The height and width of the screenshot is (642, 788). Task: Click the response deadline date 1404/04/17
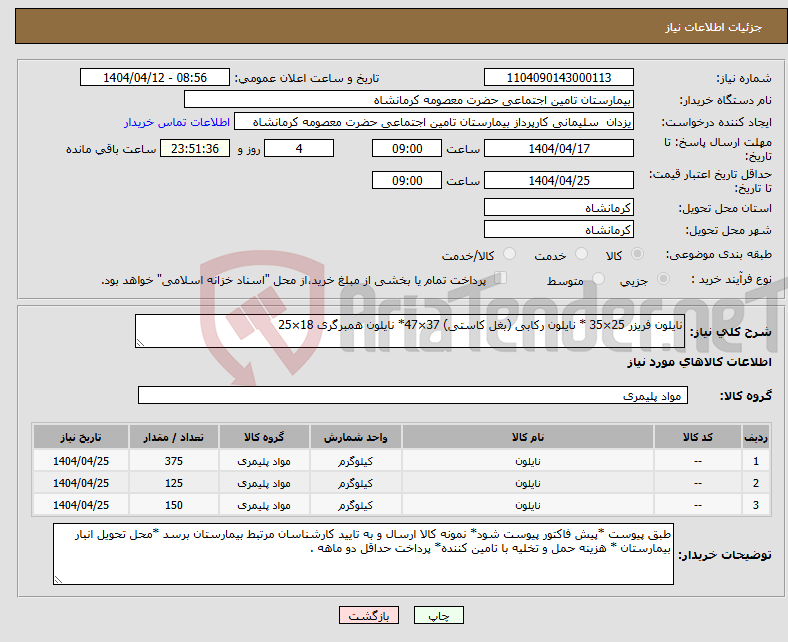coord(559,148)
